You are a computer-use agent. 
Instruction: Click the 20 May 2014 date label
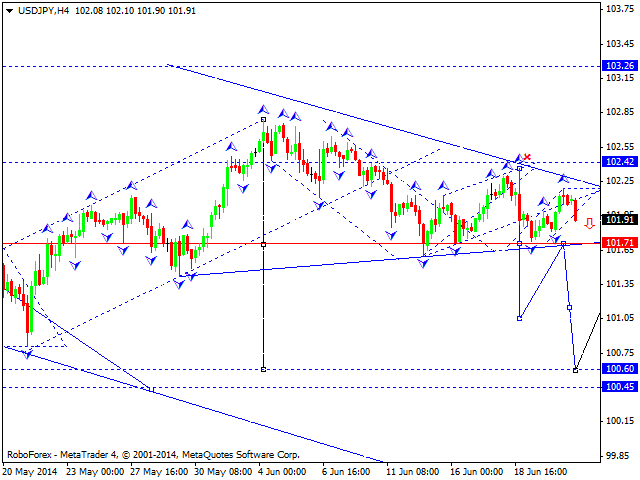30,472
